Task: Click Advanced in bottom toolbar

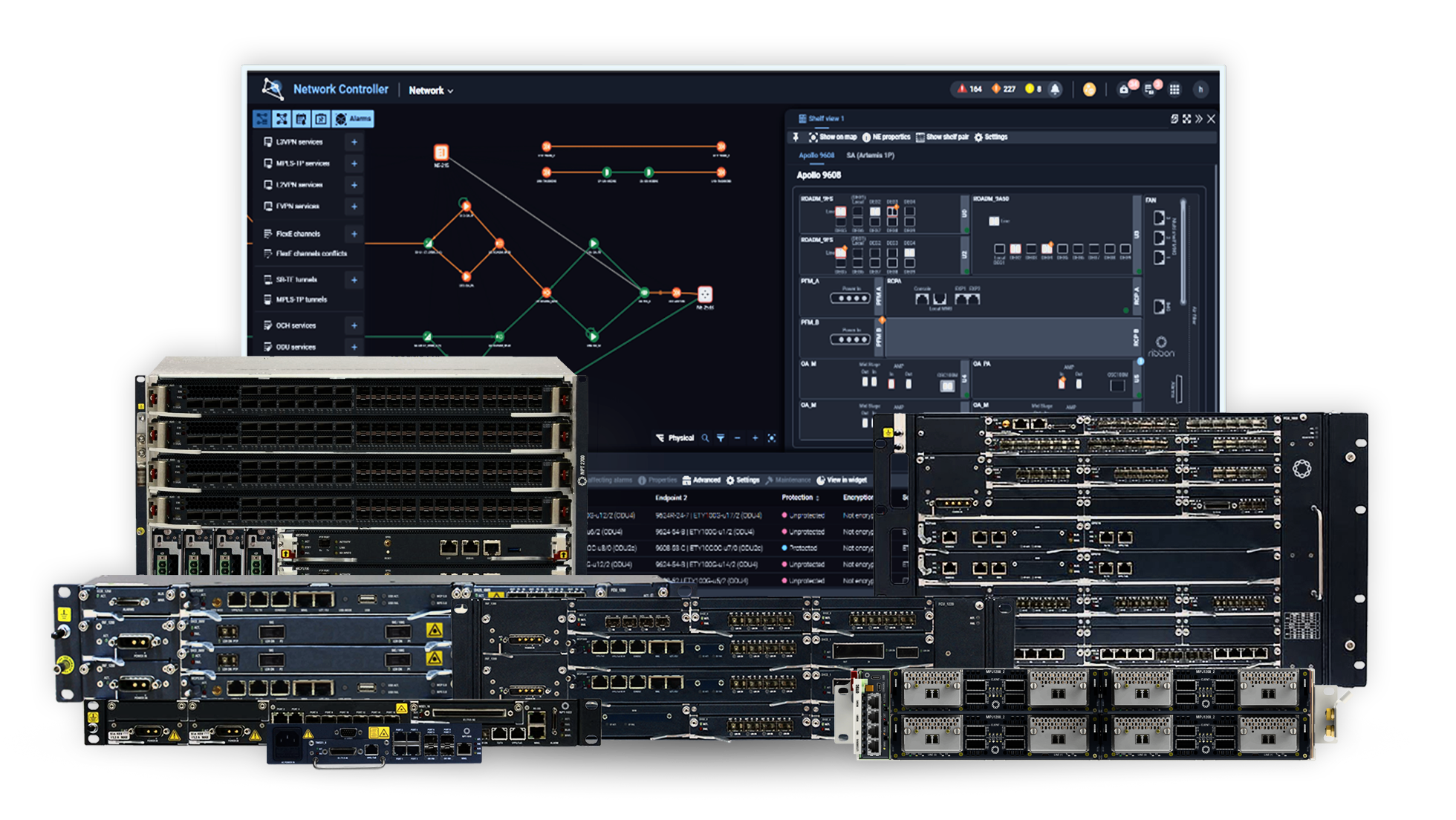Action: 701,481
